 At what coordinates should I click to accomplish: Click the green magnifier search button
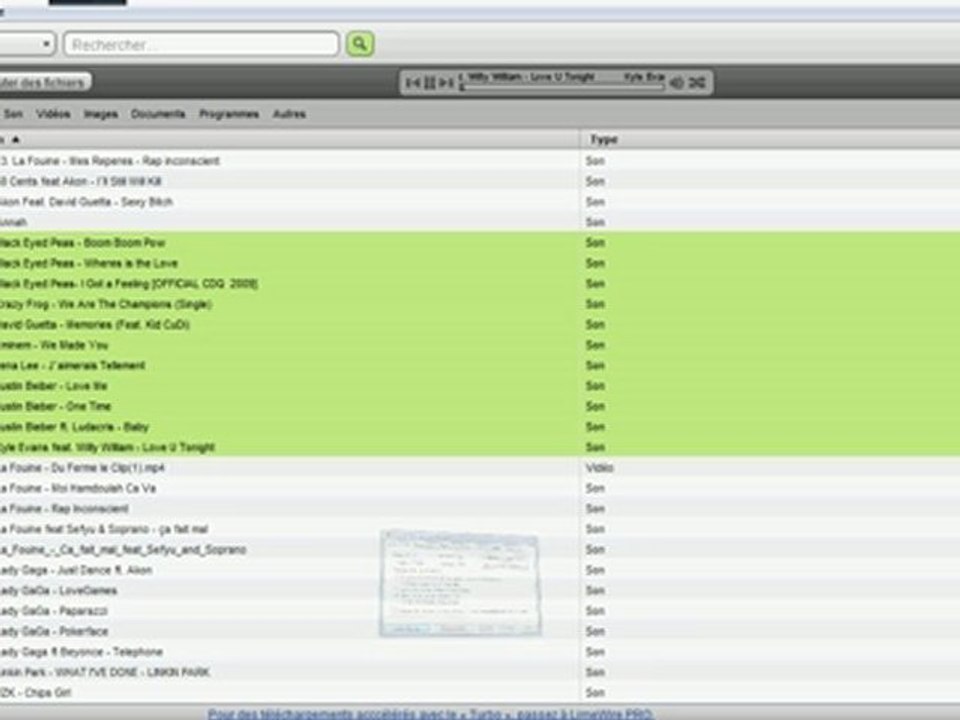pos(360,44)
